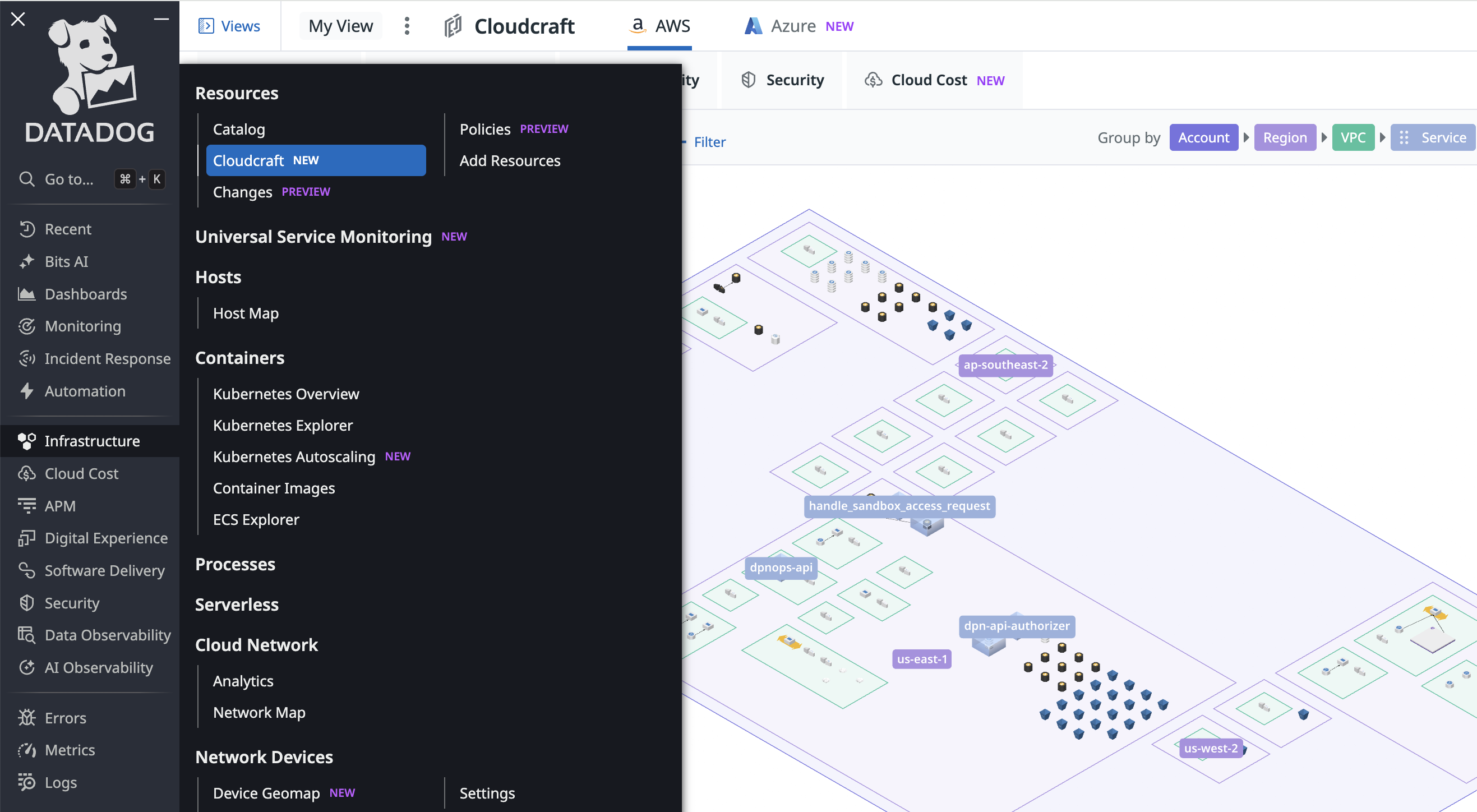
Task: Toggle the VPC group-by chip
Action: click(x=1352, y=137)
